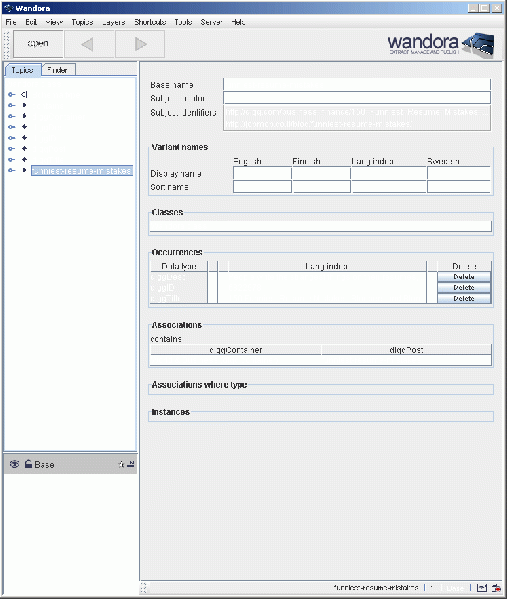The image size is (507, 599).
Task: Open the Tools menu
Action: [x=183, y=22]
